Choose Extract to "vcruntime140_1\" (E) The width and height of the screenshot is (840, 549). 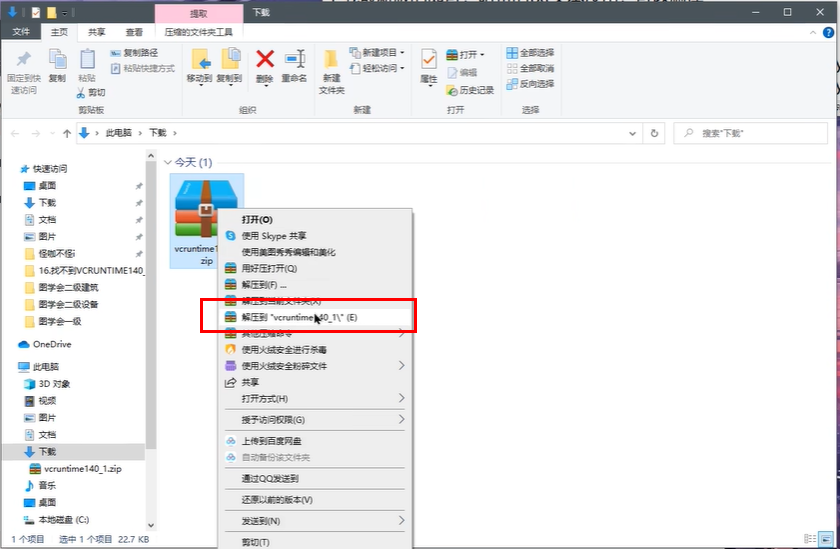[314, 317]
